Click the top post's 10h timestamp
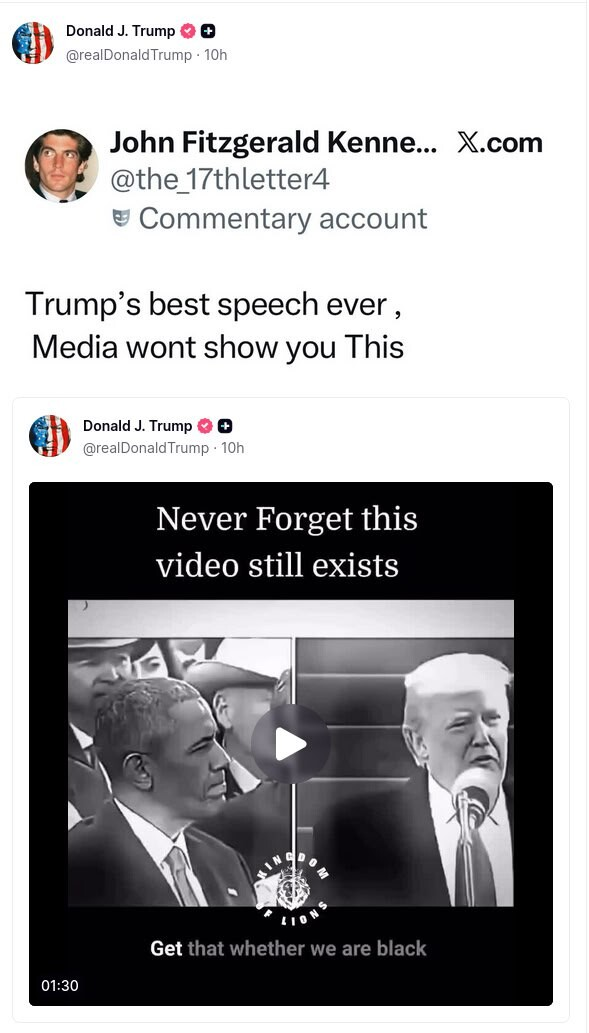Image resolution: width=589 pixels, height=1033 pixels. click(x=215, y=55)
